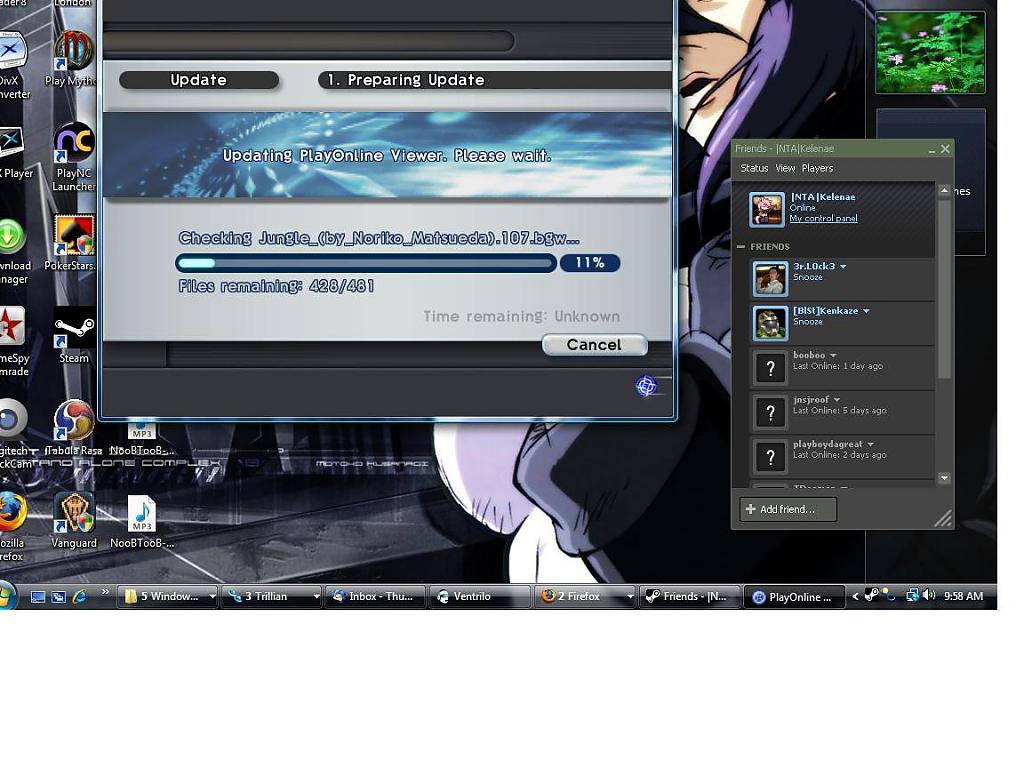Open Steam from the desktop shortcut

pos(74,331)
